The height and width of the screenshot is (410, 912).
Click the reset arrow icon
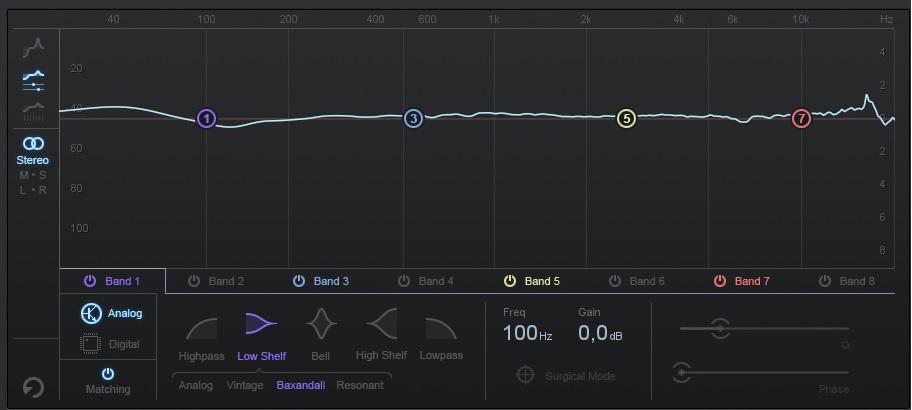[x=33, y=386]
